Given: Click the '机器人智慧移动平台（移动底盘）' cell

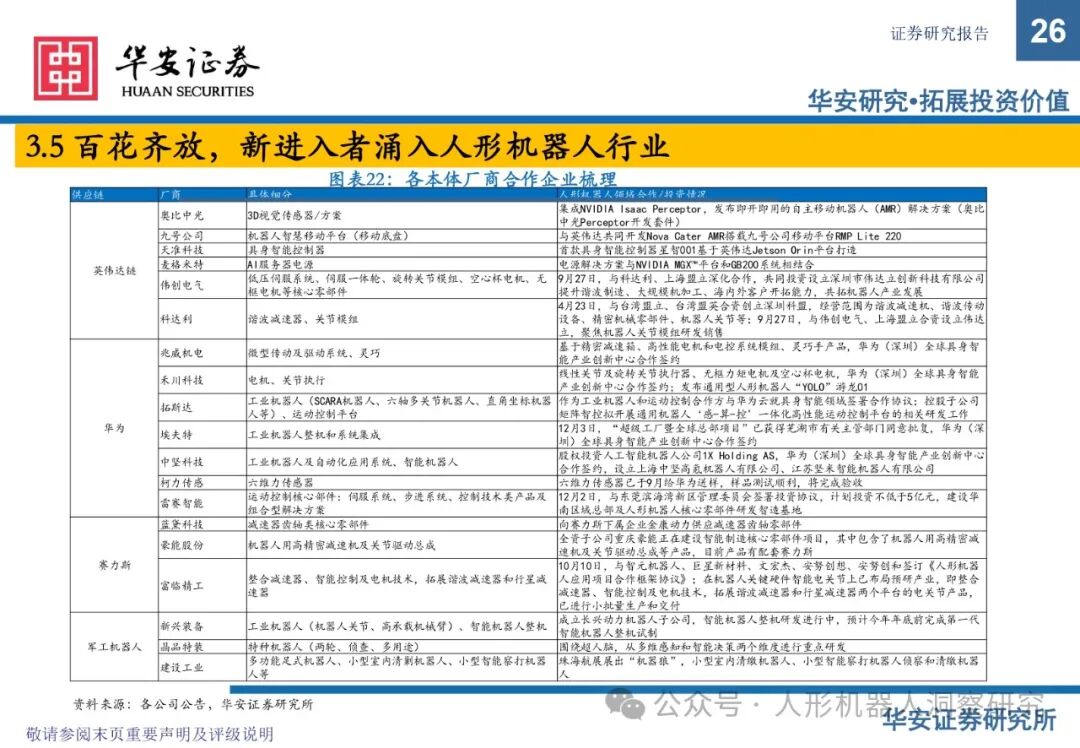Looking at the screenshot, I should pos(402,236).
